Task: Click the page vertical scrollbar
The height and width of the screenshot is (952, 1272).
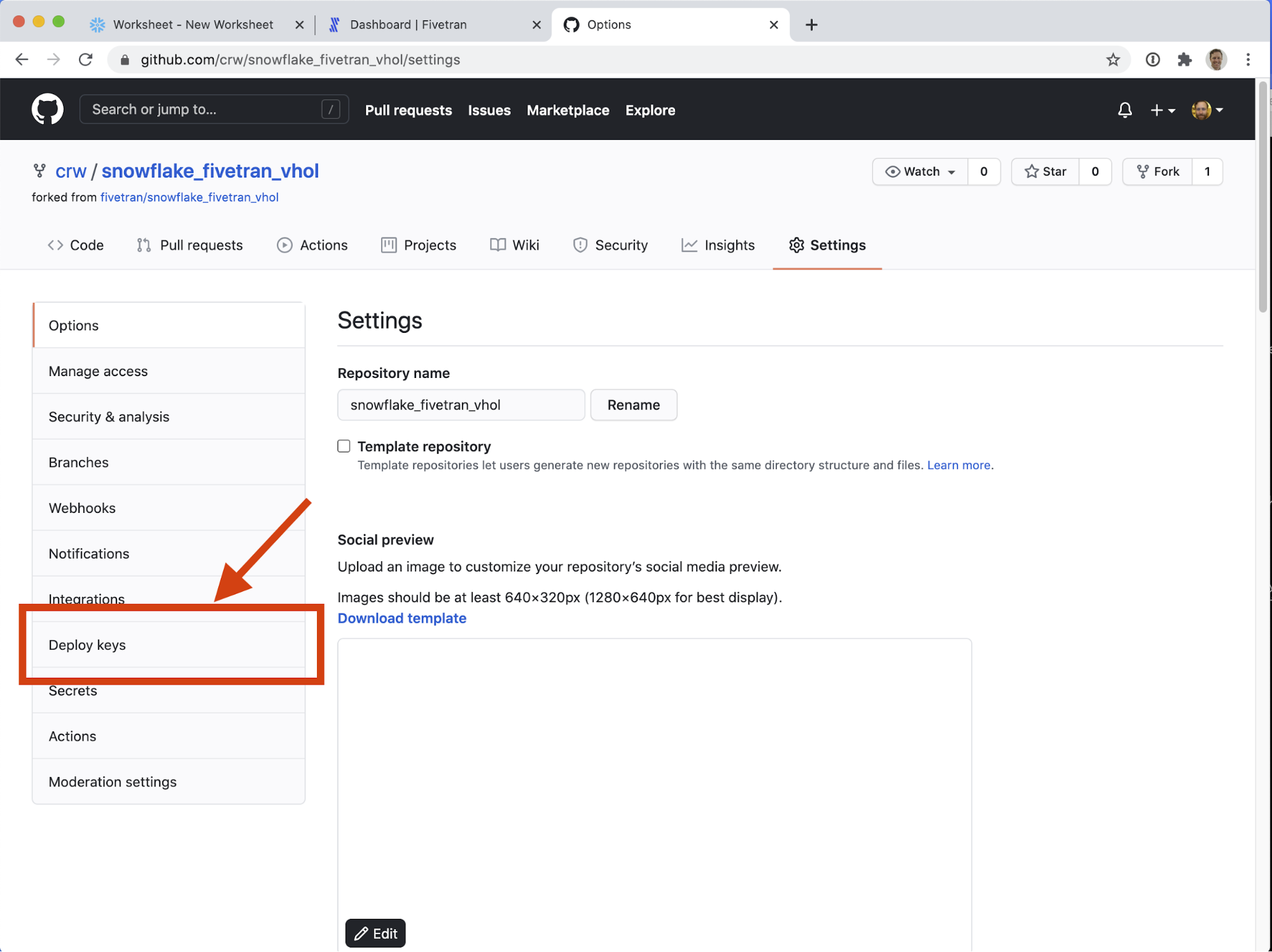Action: click(1262, 197)
